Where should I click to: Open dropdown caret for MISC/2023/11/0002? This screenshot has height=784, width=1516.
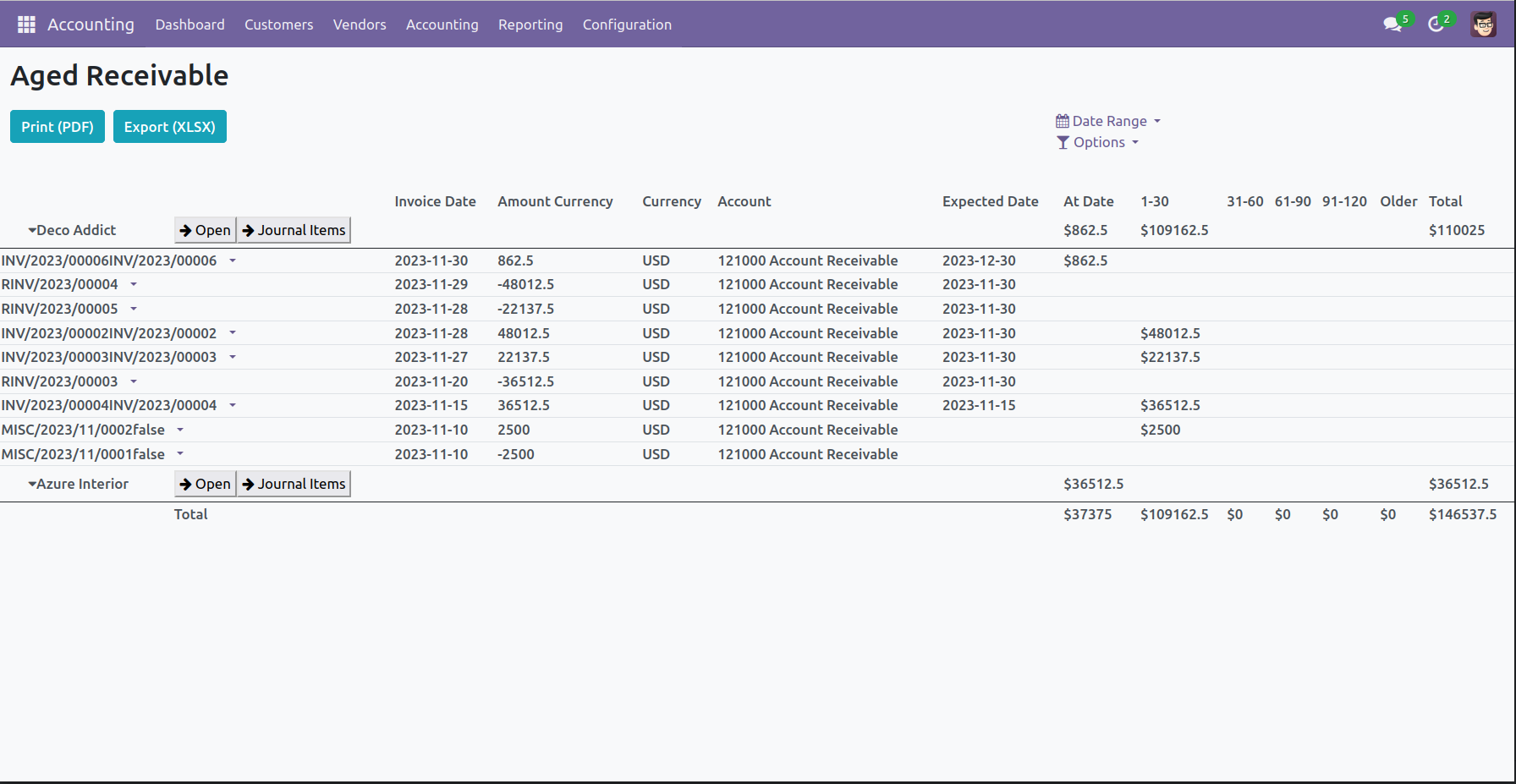[x=180, y=430]
